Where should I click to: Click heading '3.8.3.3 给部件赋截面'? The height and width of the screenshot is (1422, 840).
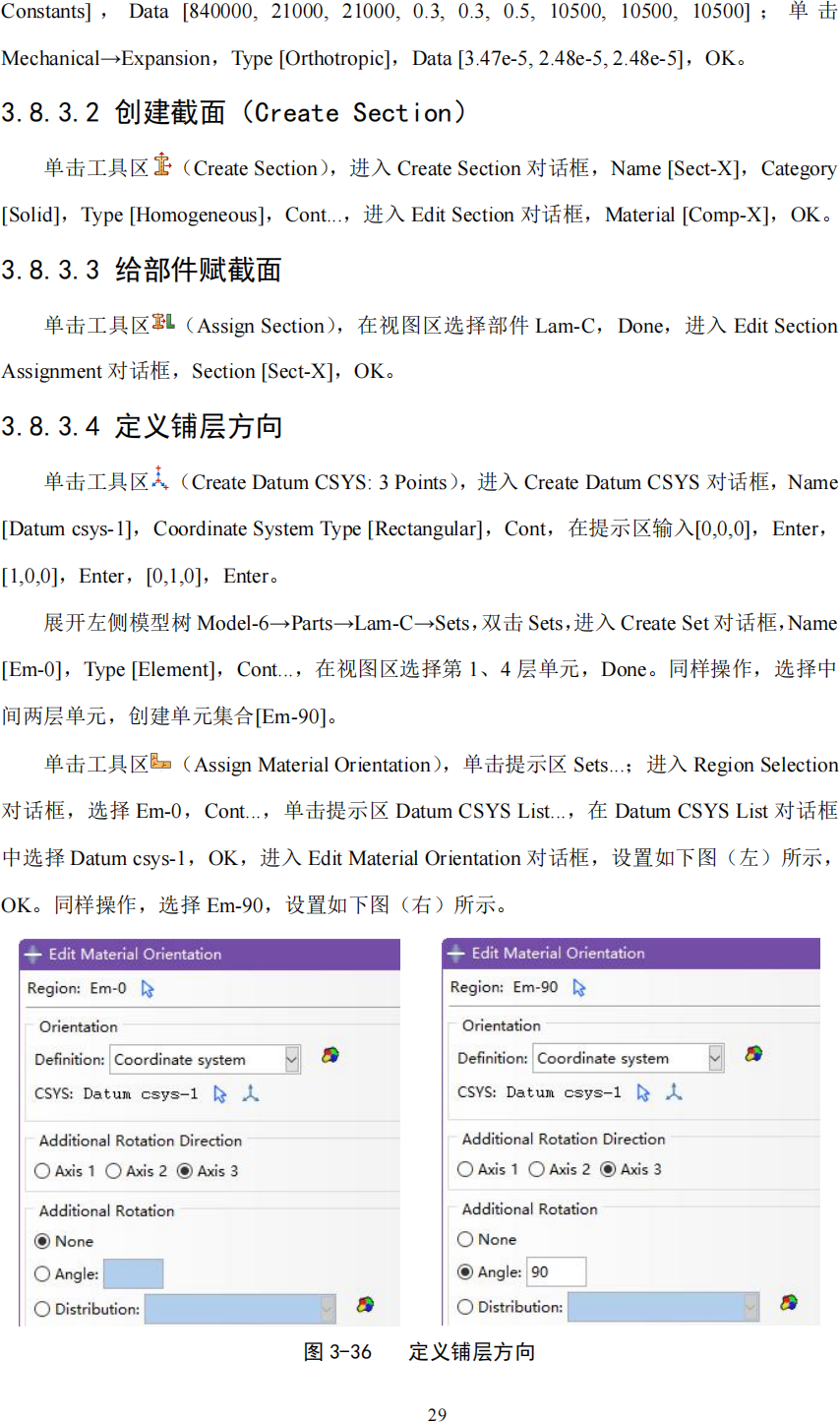[x=142, y=269]
